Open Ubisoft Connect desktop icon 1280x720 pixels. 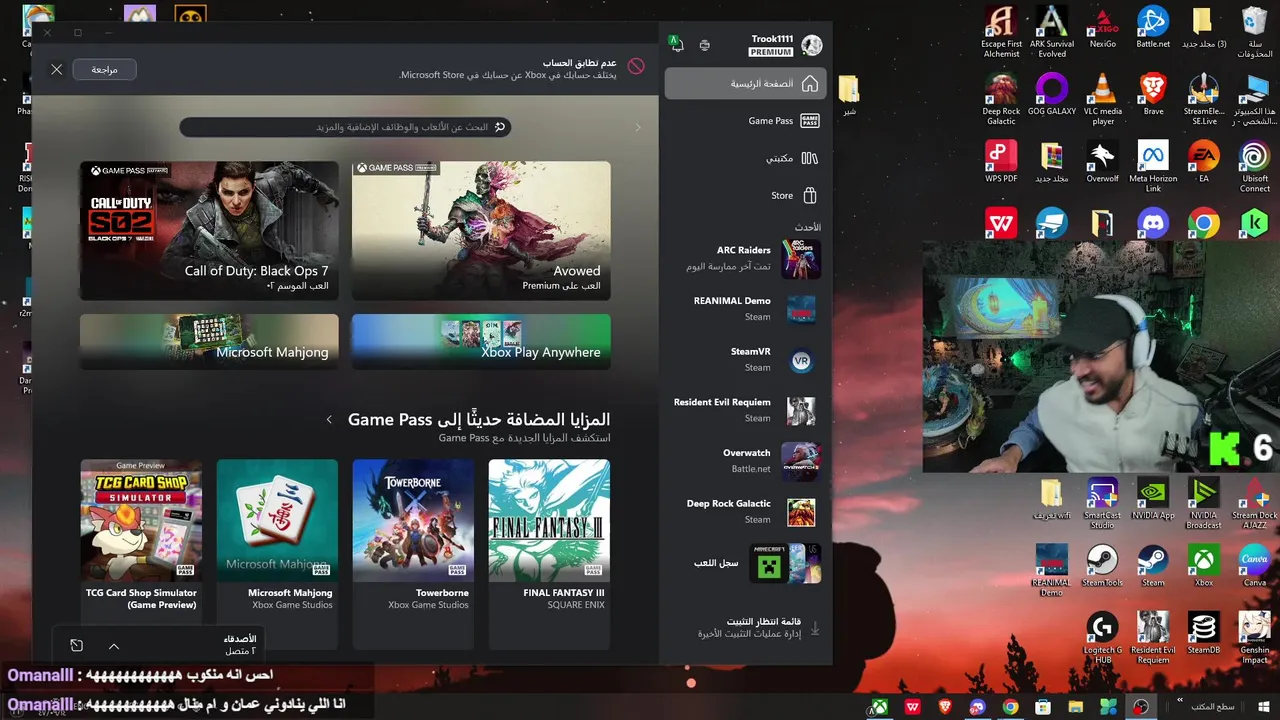coord(1255,167)
